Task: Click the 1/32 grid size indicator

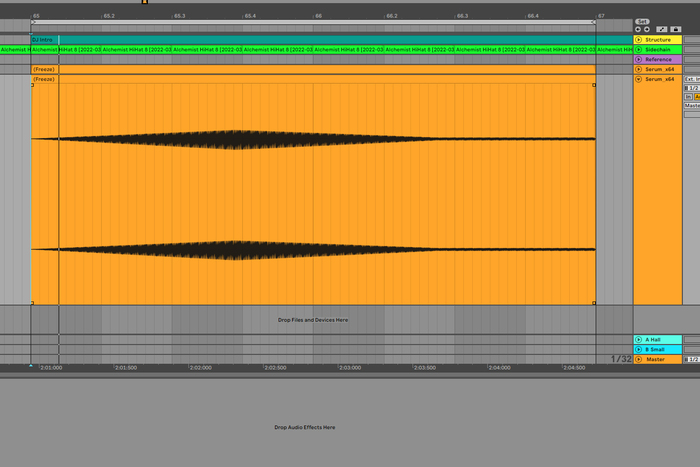Action: click(x=621, y=359)
